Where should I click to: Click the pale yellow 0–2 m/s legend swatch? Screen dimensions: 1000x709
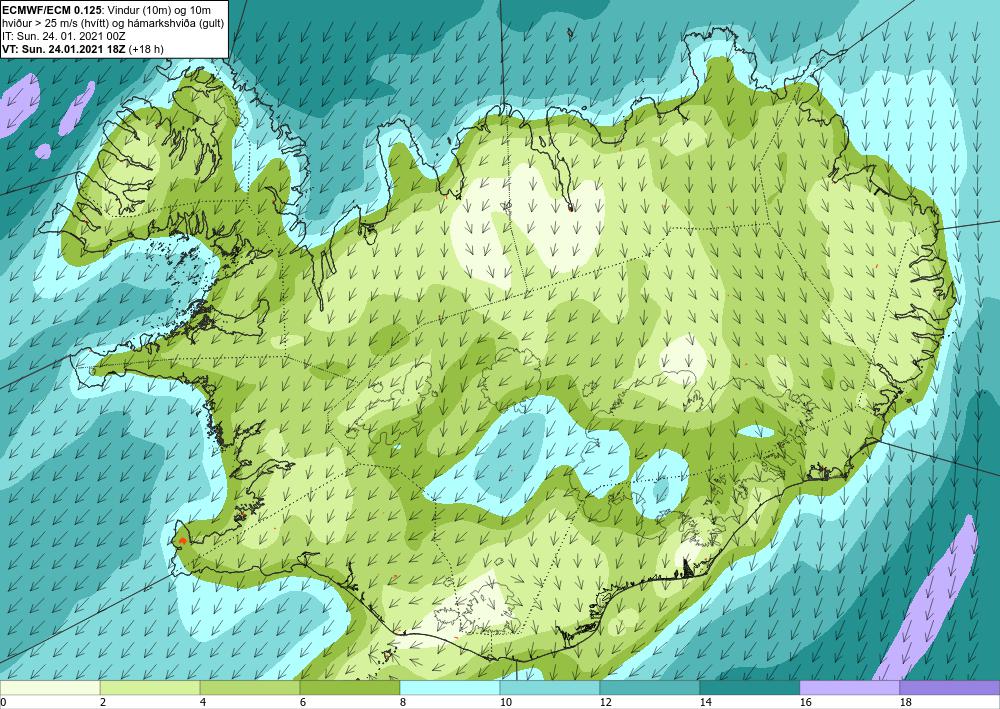(x=50, y=688)
